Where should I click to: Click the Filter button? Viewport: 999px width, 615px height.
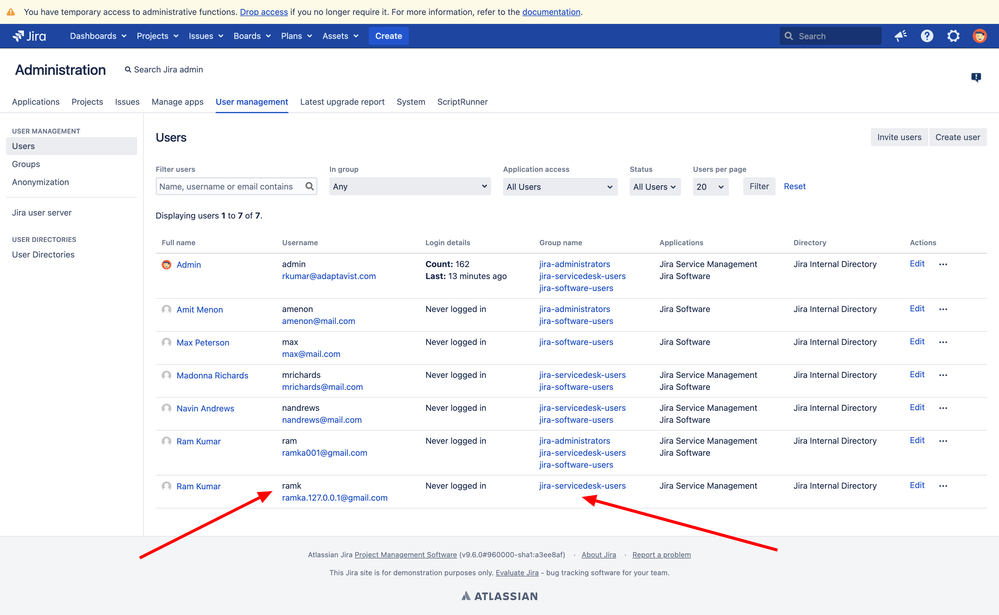[x=759, y=186]
